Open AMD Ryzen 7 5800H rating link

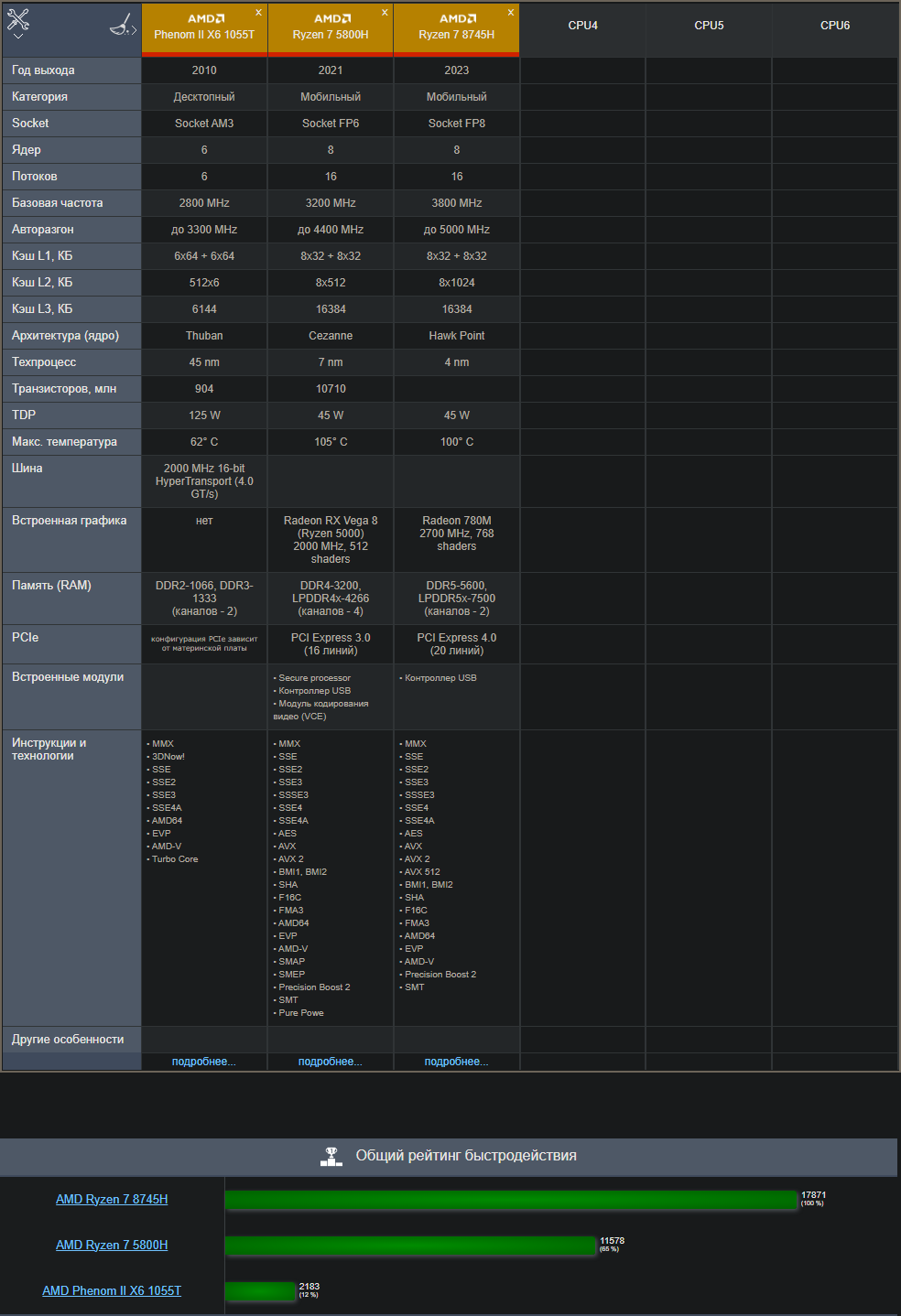112,1245
